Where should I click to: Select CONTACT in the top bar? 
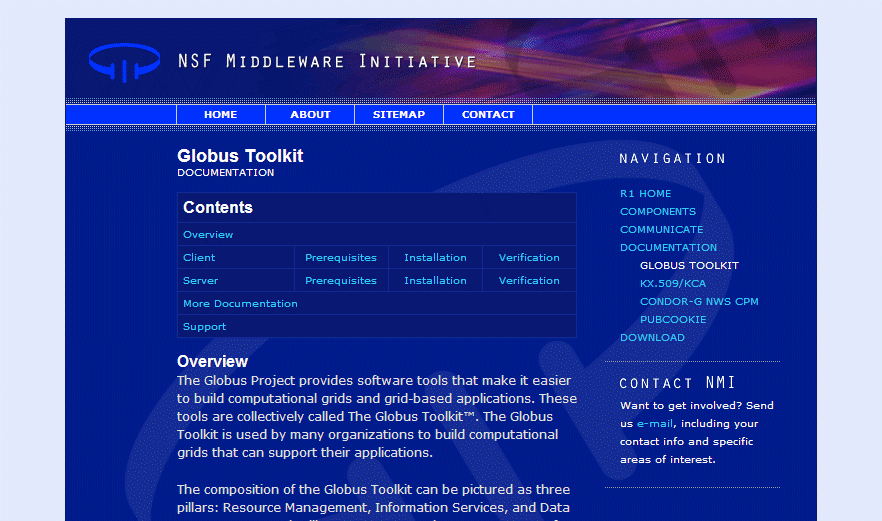[488, 115]
